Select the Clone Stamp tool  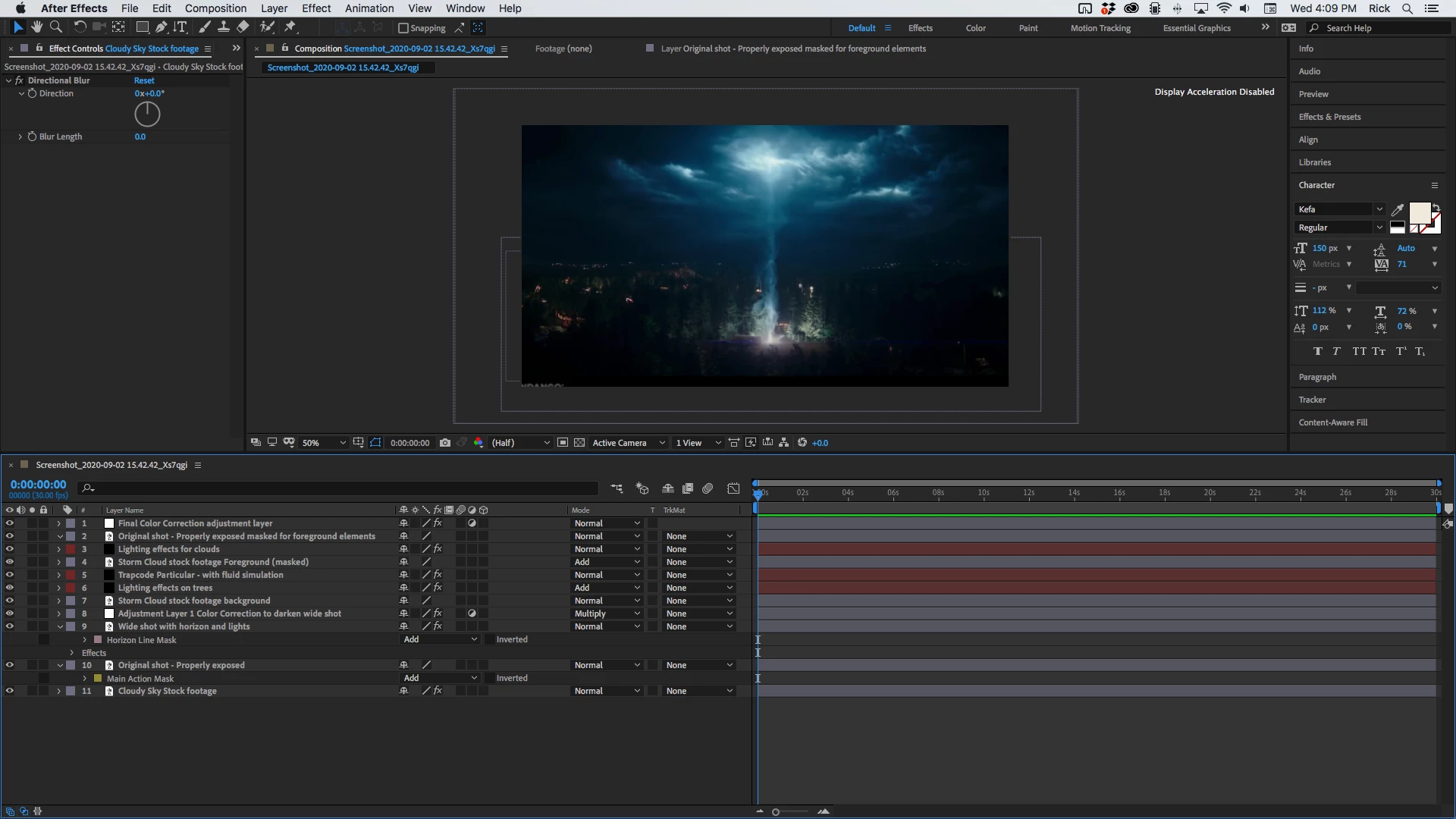pyautogui.click(x=224, y=27)
